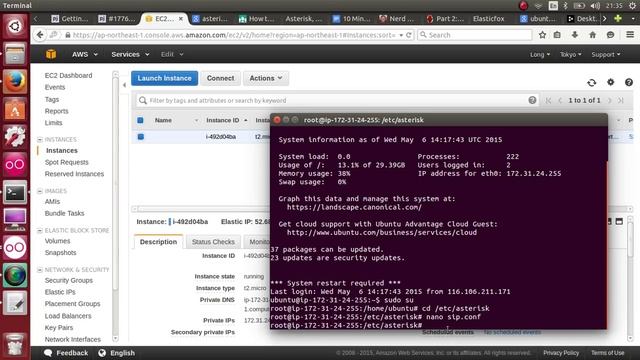The image size is (640, 360).
Task: Open new tab with plus icon
Action: (618, 18)
